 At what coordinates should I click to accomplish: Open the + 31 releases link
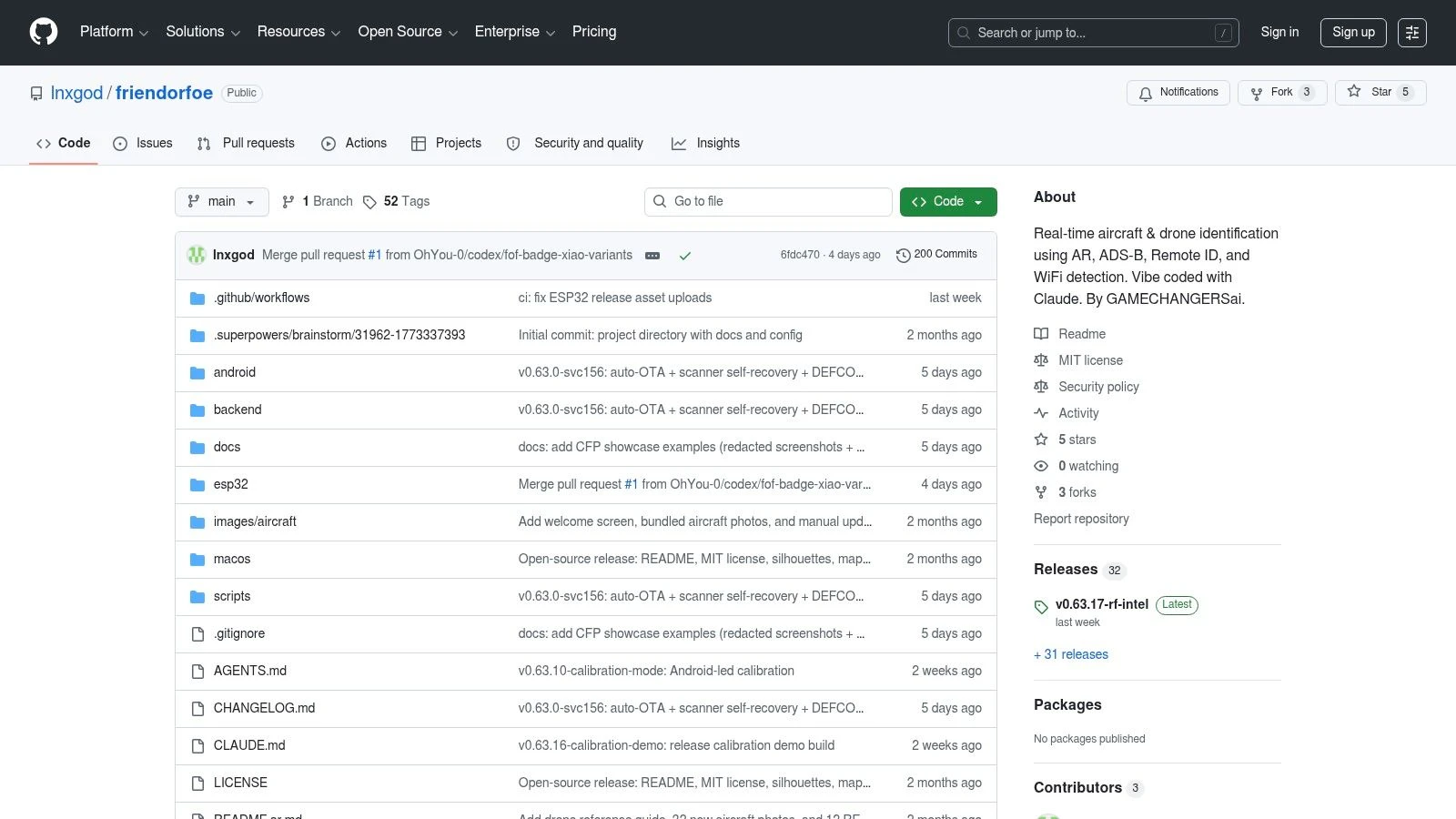(1071, 655)
